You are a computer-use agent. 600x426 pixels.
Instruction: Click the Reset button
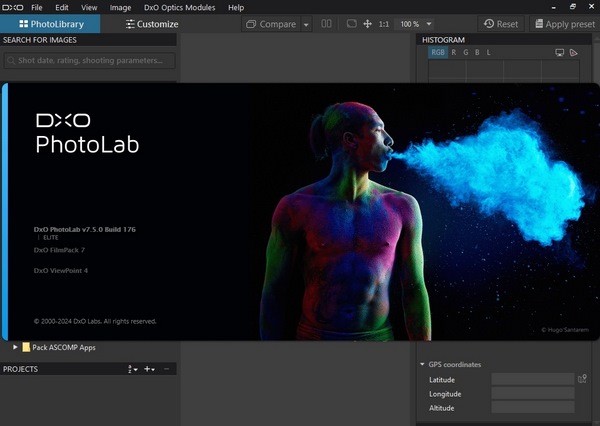pyautogui.click(x=501, y=24)
